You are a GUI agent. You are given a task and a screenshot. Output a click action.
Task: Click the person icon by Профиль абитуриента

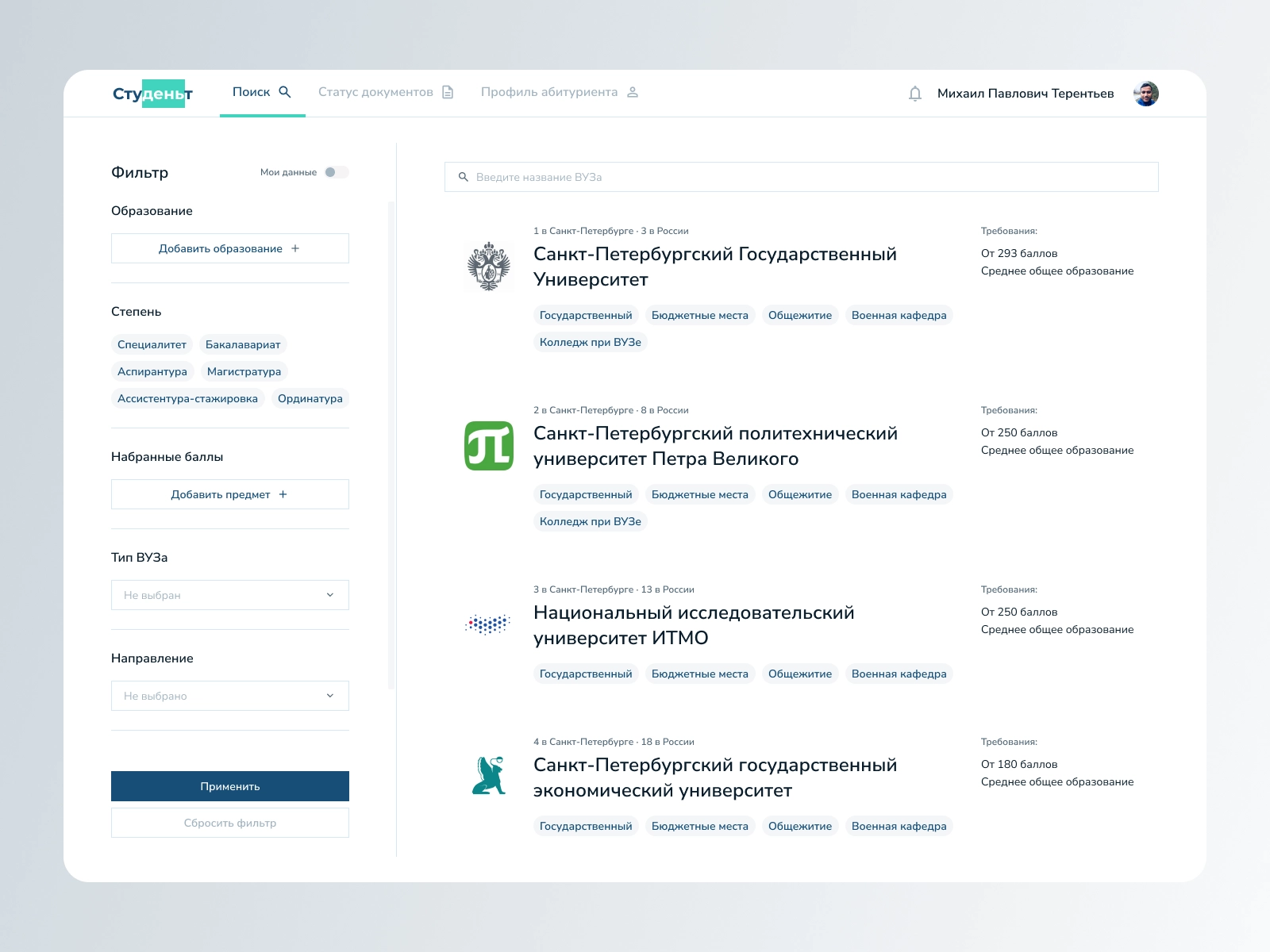pyautogui.click(x=633, y=92)
